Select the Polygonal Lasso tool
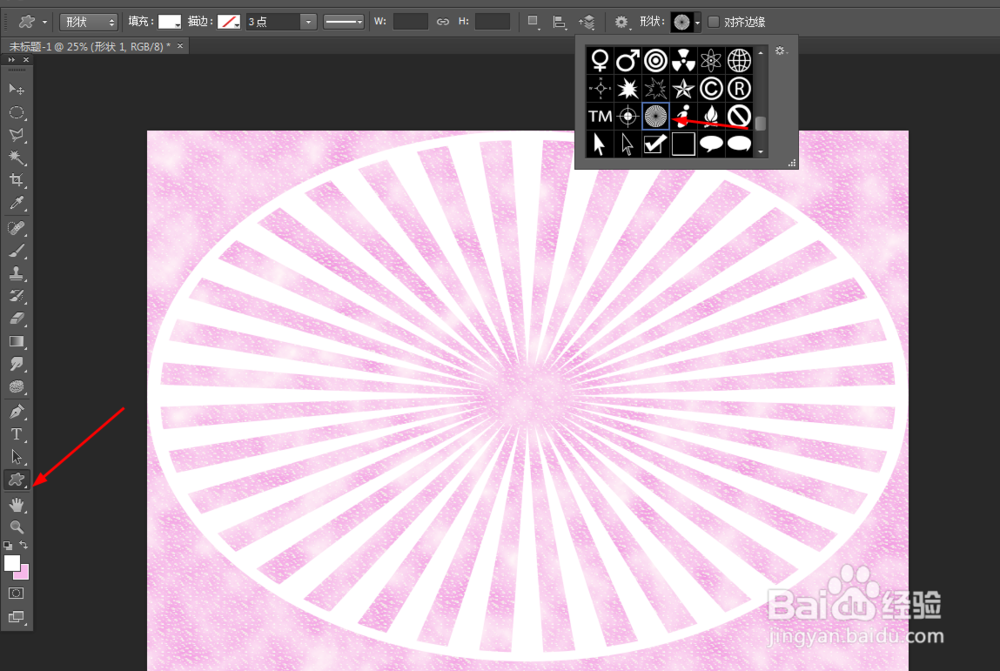Viewport: 1000px width, 671px height. click(17, 135)
